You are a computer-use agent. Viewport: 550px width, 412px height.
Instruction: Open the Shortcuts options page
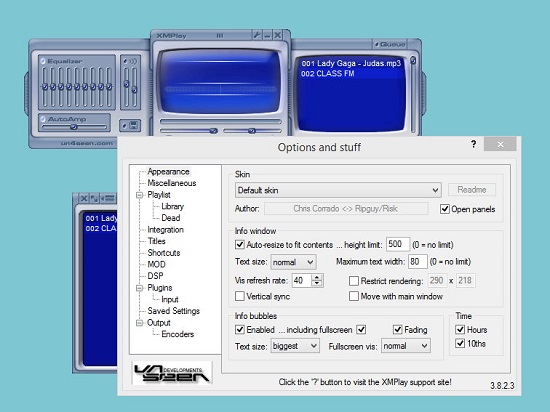163,253
